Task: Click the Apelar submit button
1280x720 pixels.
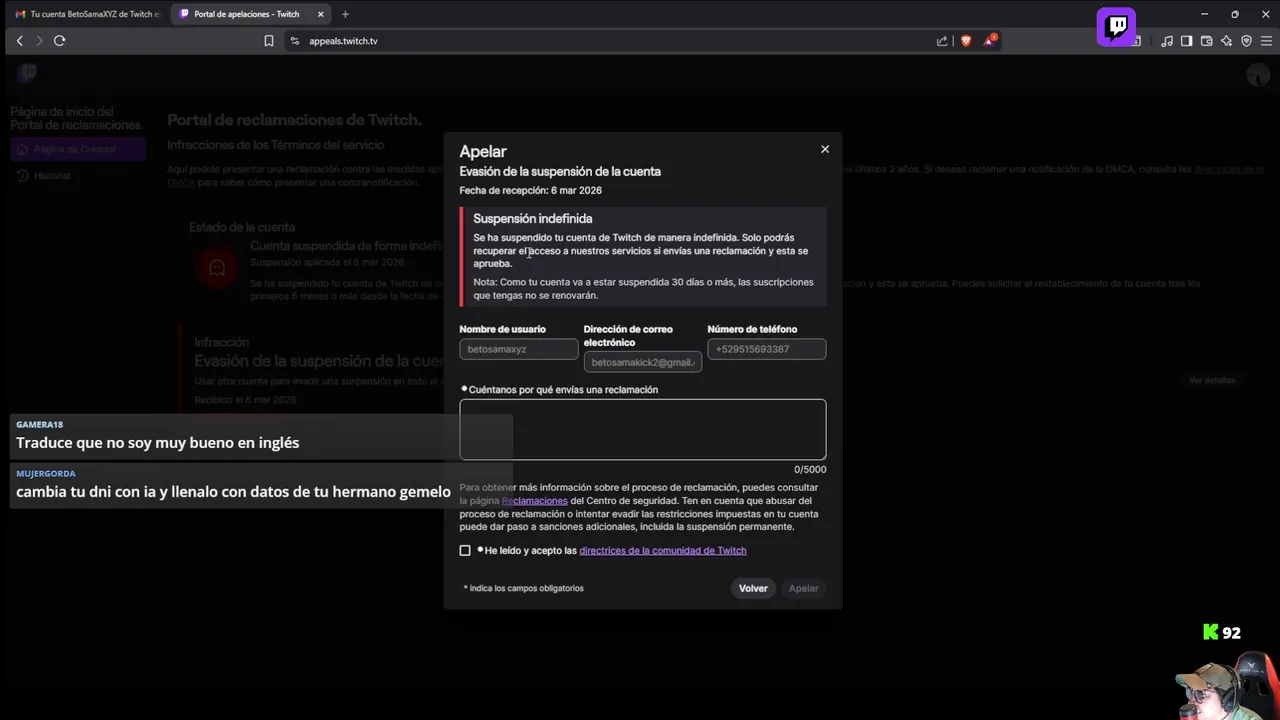Action: [x=803, y=588]
